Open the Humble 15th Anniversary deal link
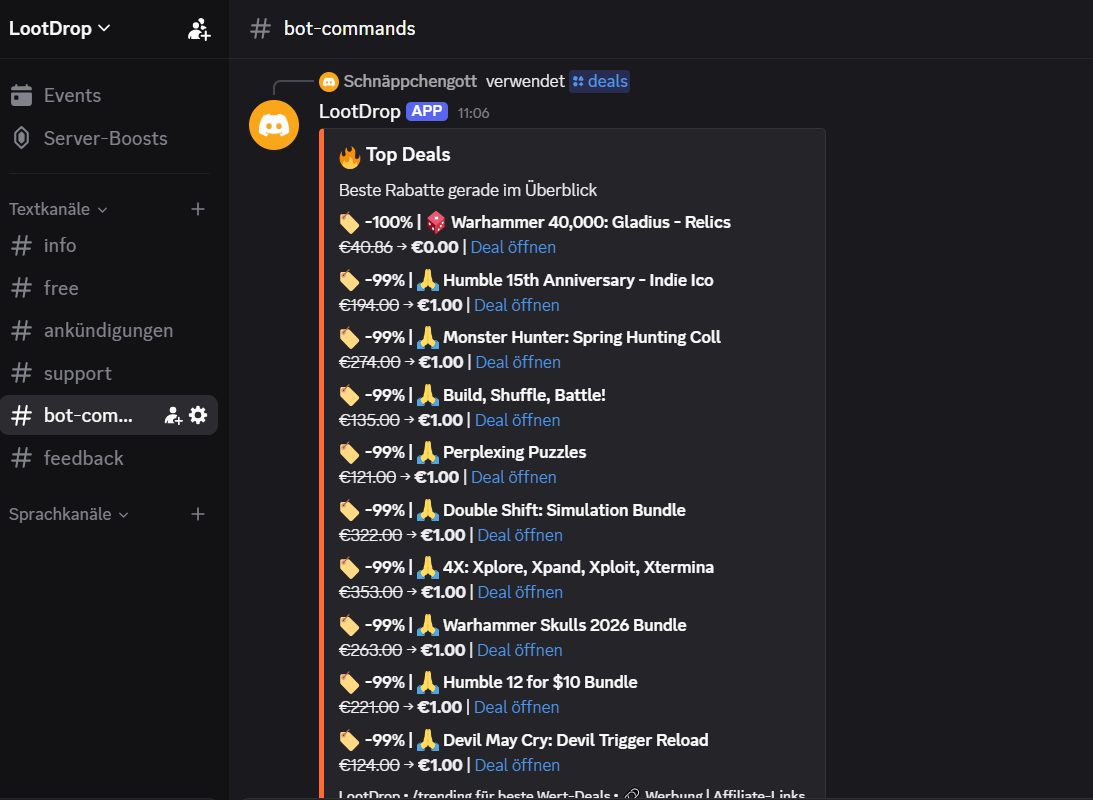Image resolution: width=1093 pixels, height=800 pixels. (x=517, y=305)
